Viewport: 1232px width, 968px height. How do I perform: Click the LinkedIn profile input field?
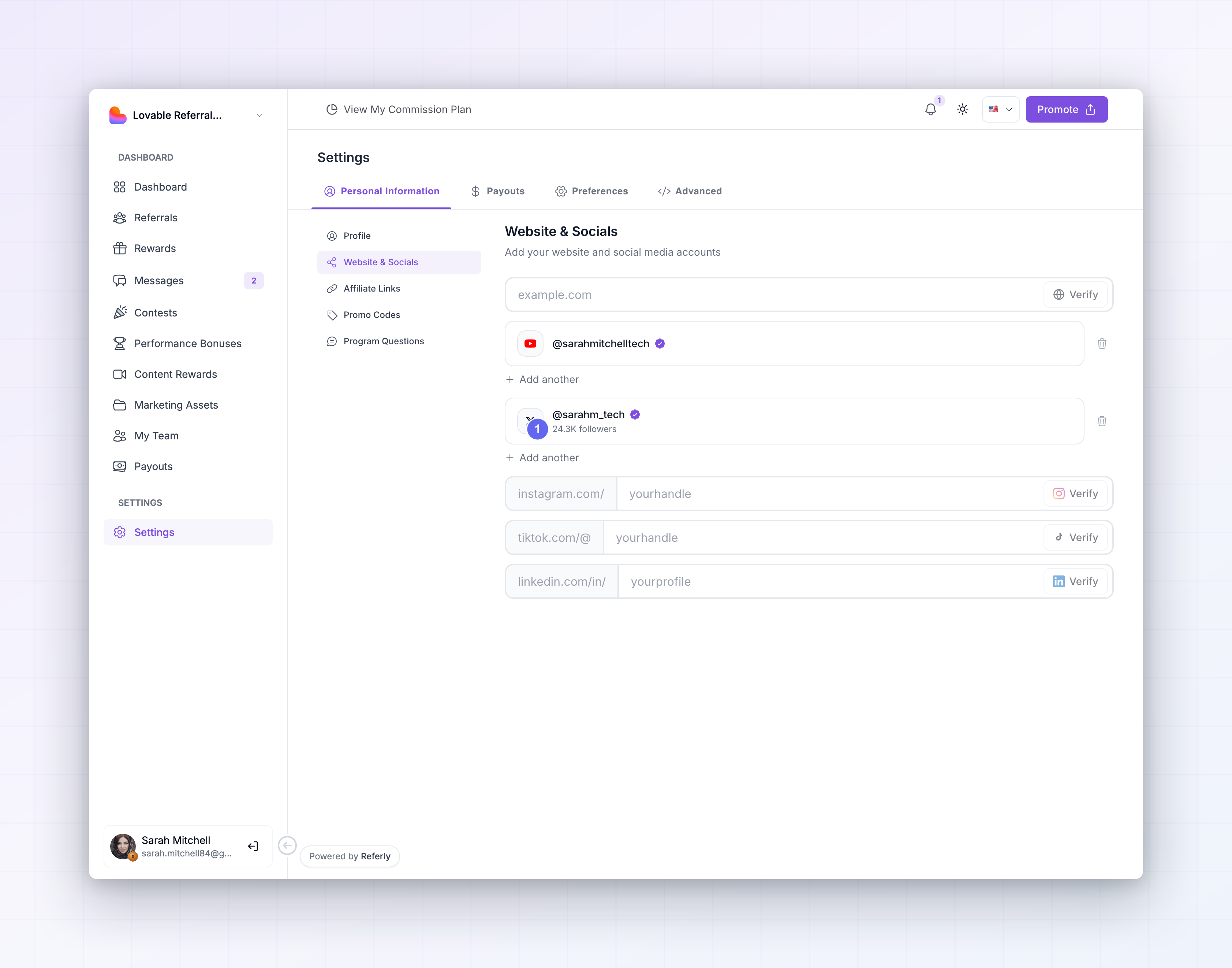(x=830, y=581)
